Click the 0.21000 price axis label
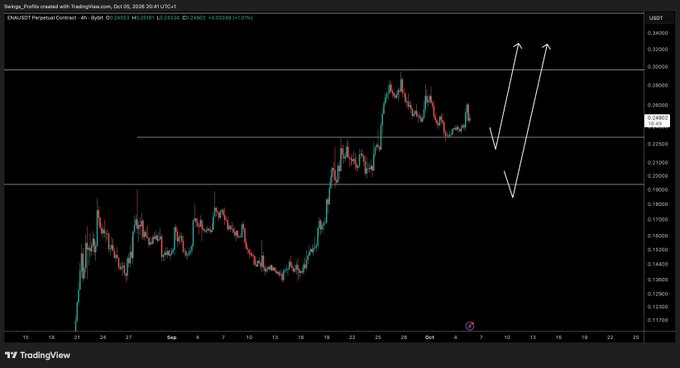 (x=657, y=163)
